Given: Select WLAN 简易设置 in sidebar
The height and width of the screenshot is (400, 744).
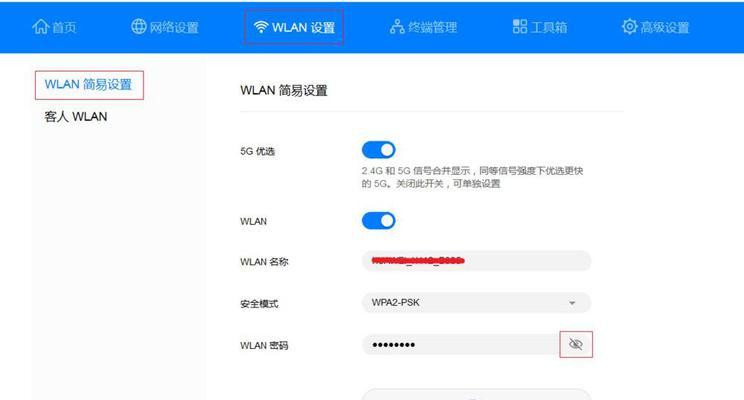Looking at the screenshot, I should point(89,85).
